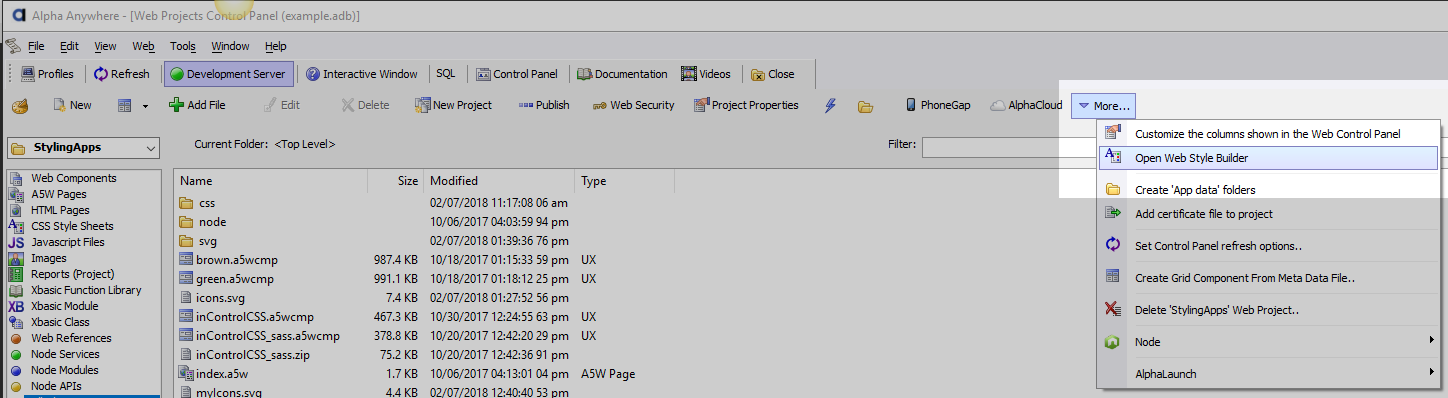
Task: Choose Customize the columns shown menu item
Action: [1268, 133]
